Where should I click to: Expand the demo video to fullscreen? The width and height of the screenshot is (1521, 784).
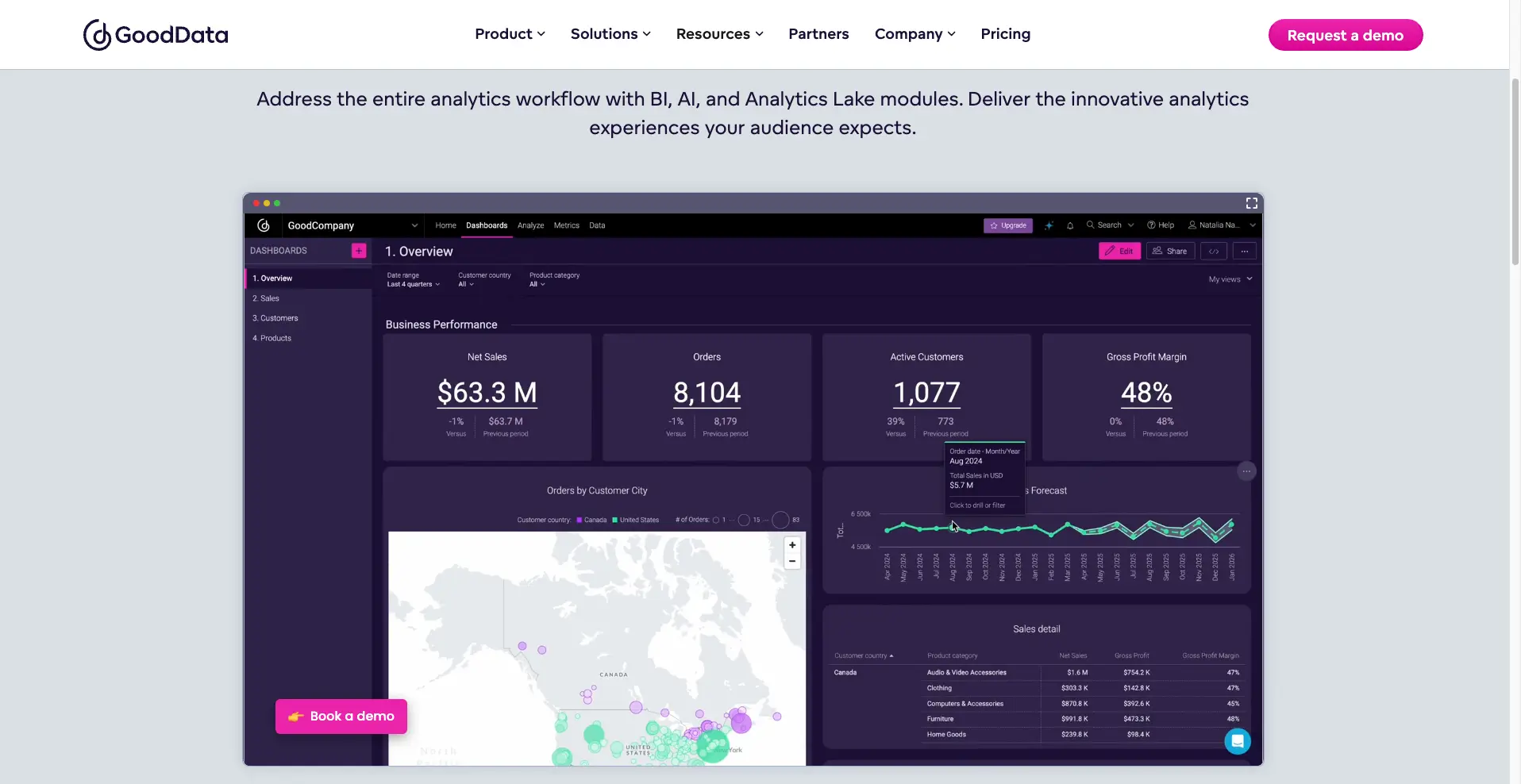(1251, 203)
